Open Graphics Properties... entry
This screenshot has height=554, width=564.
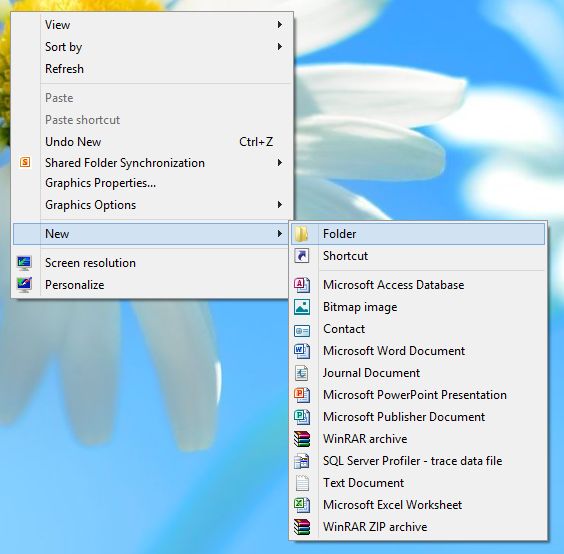coord(152,183)
